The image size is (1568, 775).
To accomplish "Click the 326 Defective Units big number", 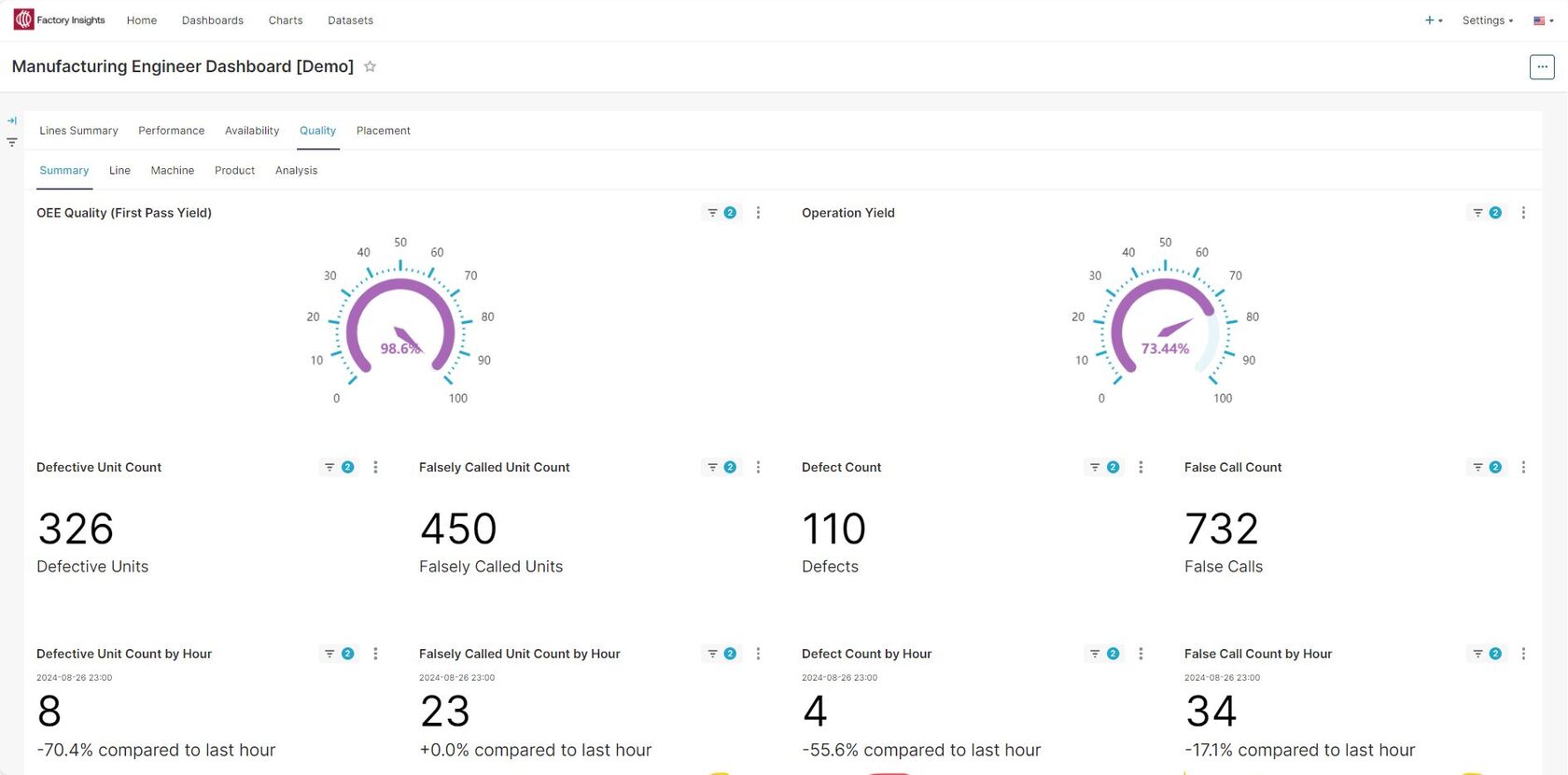I will point(76,529).
